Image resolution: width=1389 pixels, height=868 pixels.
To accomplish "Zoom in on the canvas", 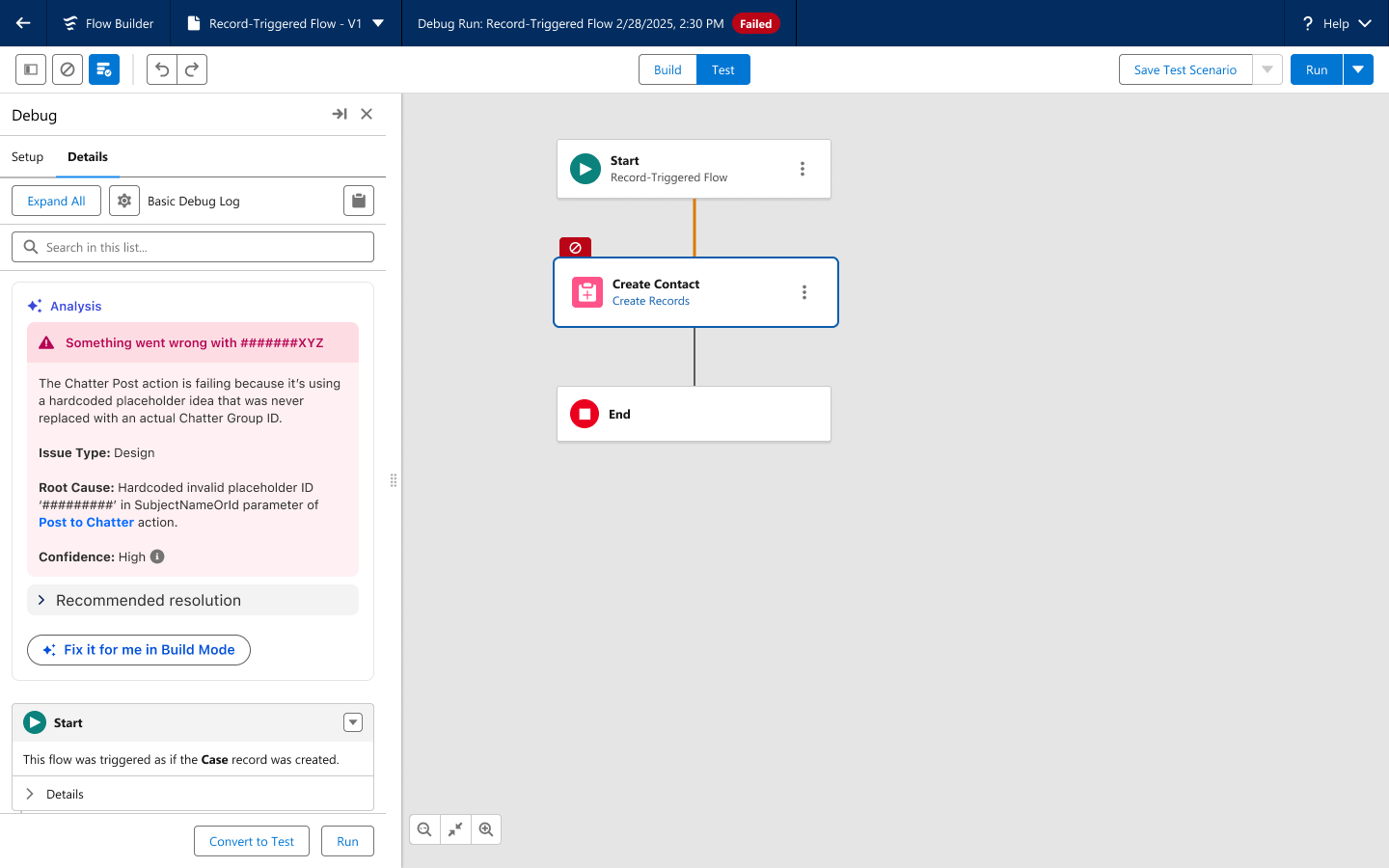I will coord(486,829).
